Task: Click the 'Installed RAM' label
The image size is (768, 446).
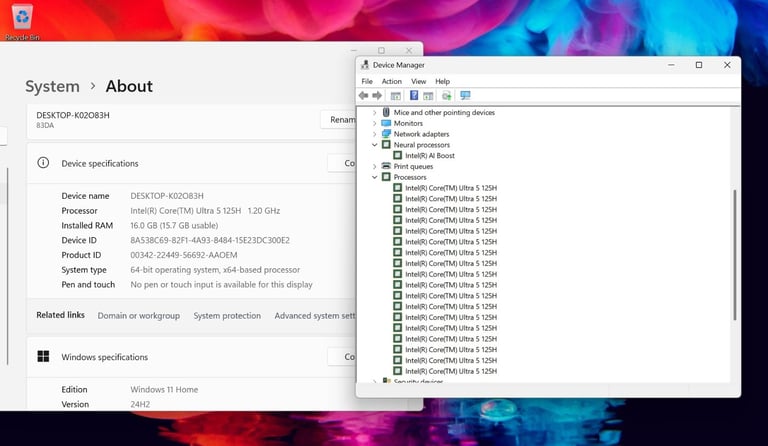Action: click(x=87, y=225)
